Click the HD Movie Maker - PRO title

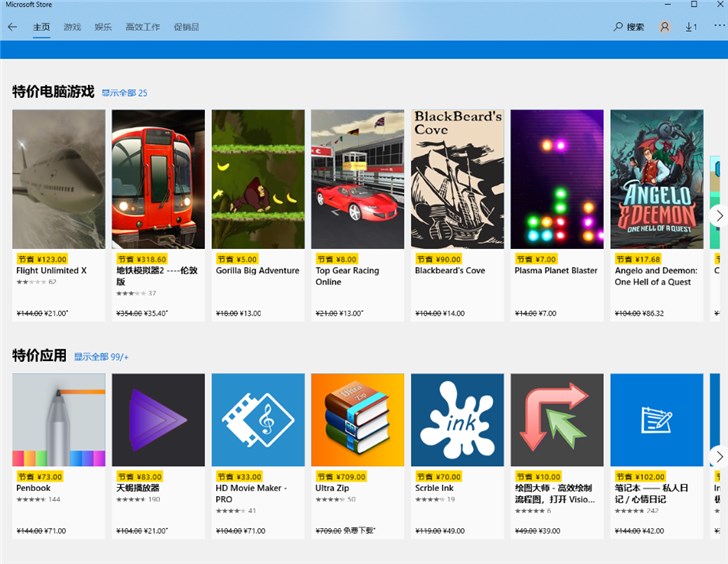tap(251, 493)
